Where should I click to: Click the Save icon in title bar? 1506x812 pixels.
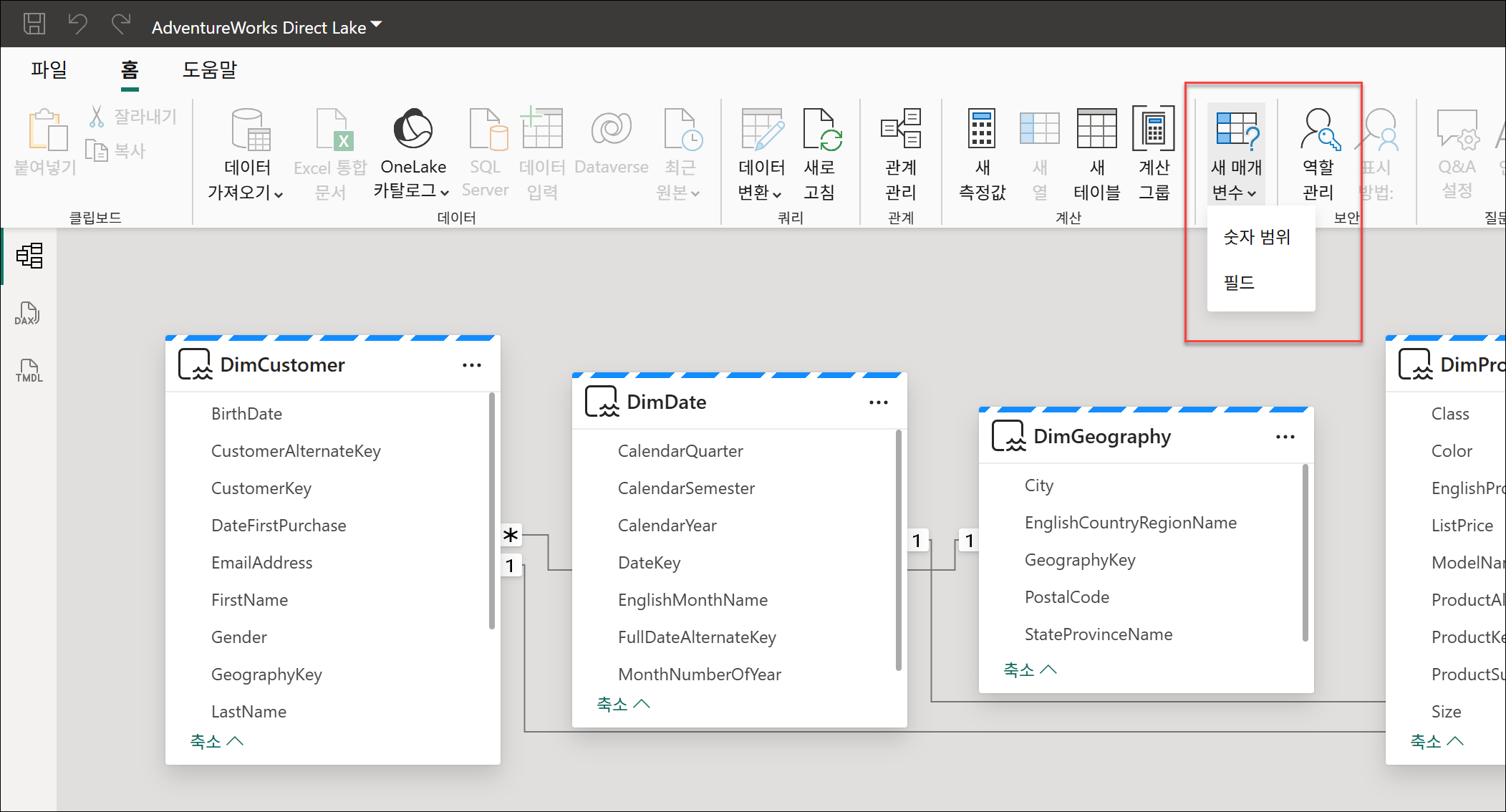pos(34,24)
